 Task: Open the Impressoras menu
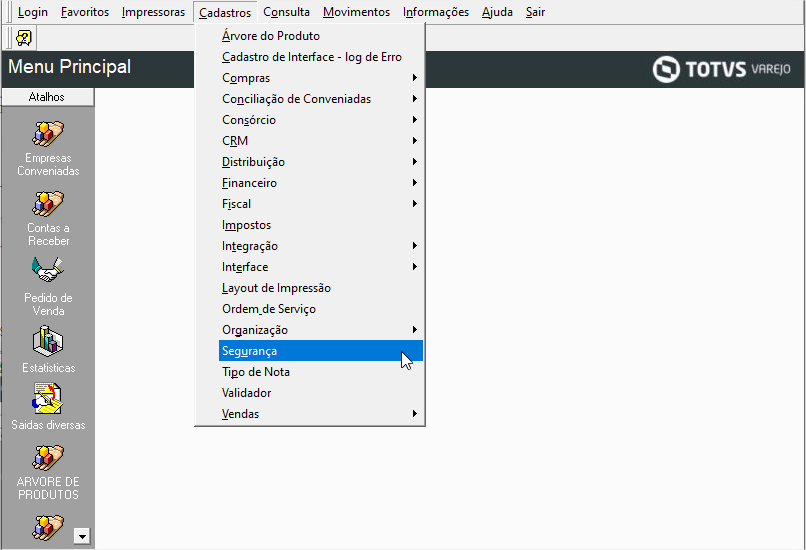tap(153, 12)
